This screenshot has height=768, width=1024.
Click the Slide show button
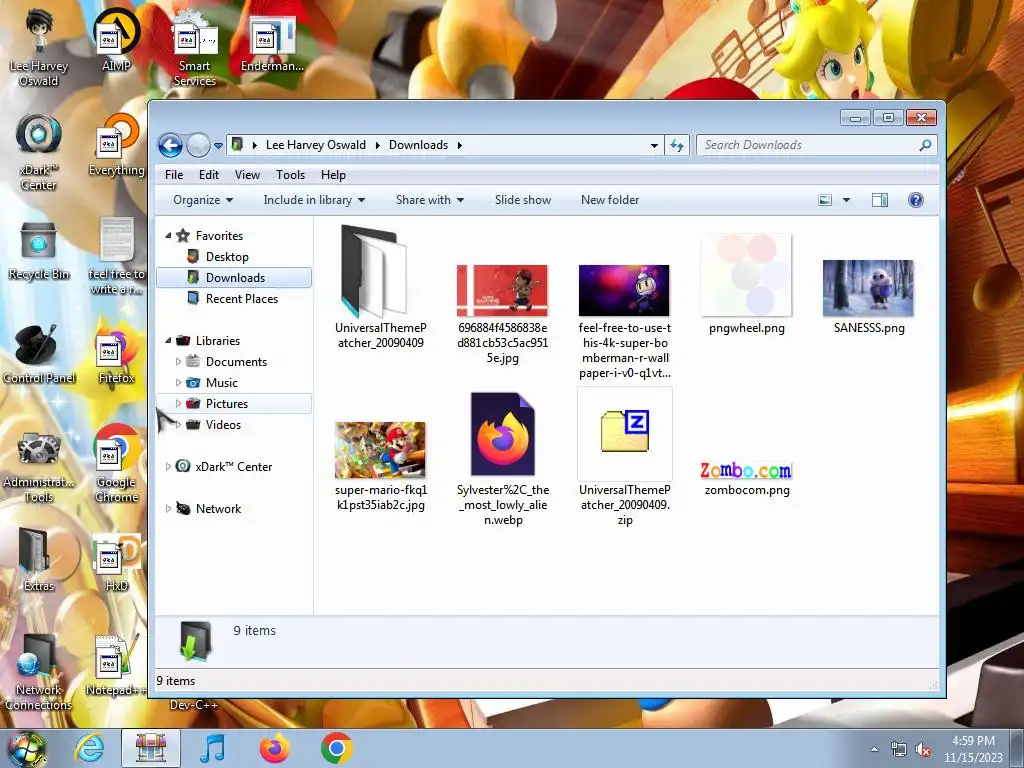(523, 200)
